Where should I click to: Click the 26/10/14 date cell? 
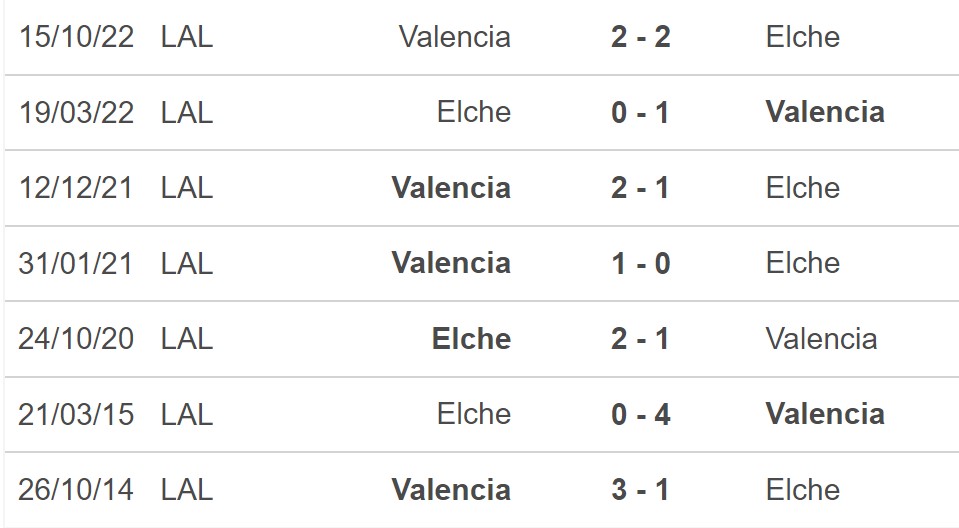coord(76,490)
